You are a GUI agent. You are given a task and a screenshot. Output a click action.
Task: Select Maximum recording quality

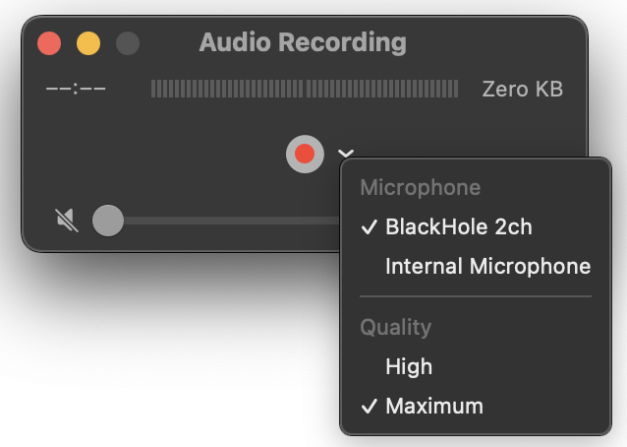click(434, 406)
